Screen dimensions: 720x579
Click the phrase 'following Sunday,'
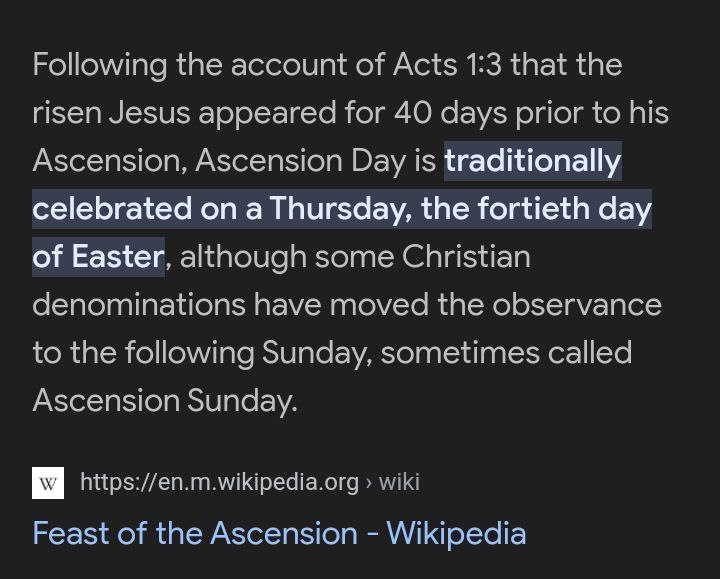point(248,353)
